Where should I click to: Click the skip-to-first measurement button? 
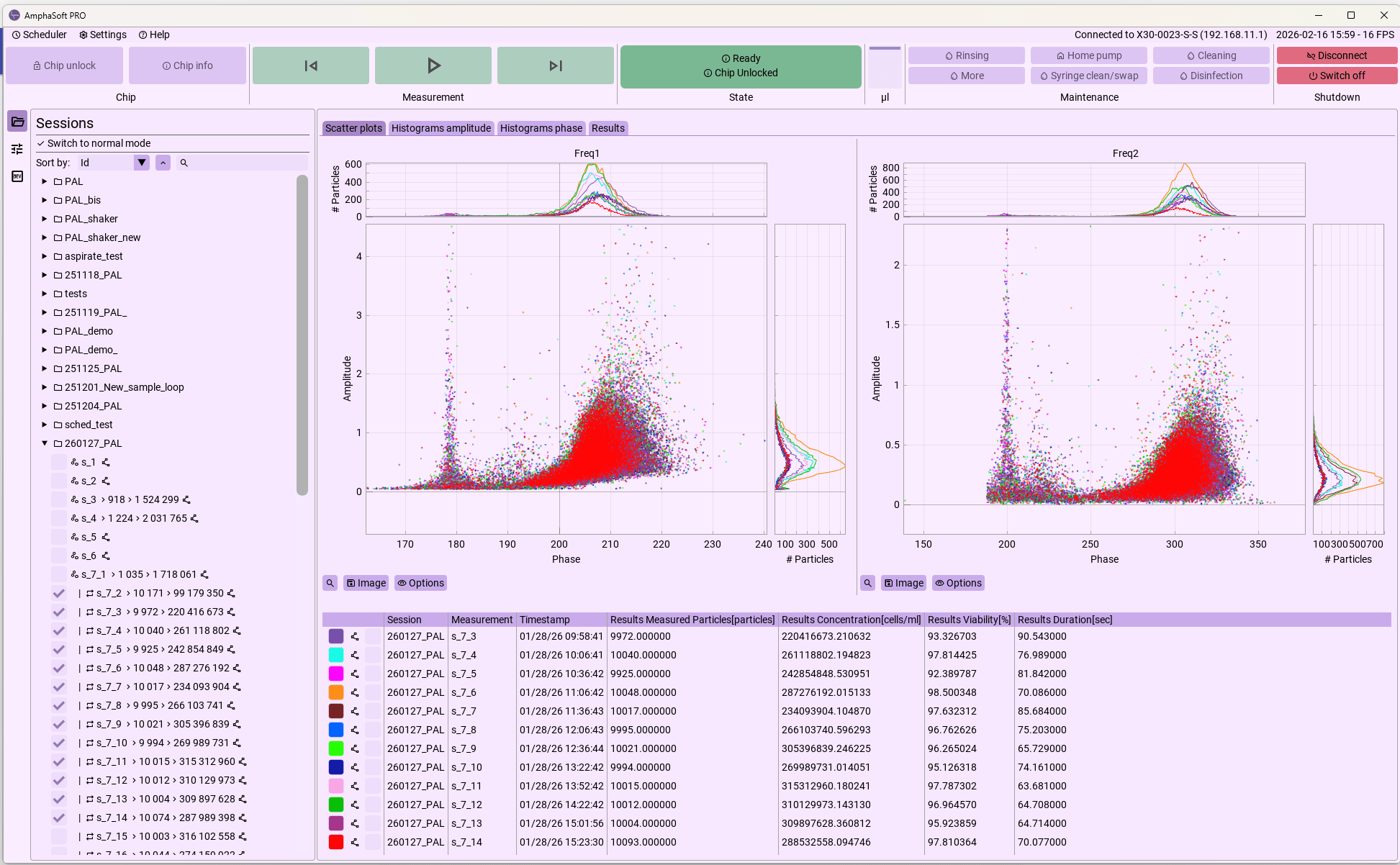[311, 65]
